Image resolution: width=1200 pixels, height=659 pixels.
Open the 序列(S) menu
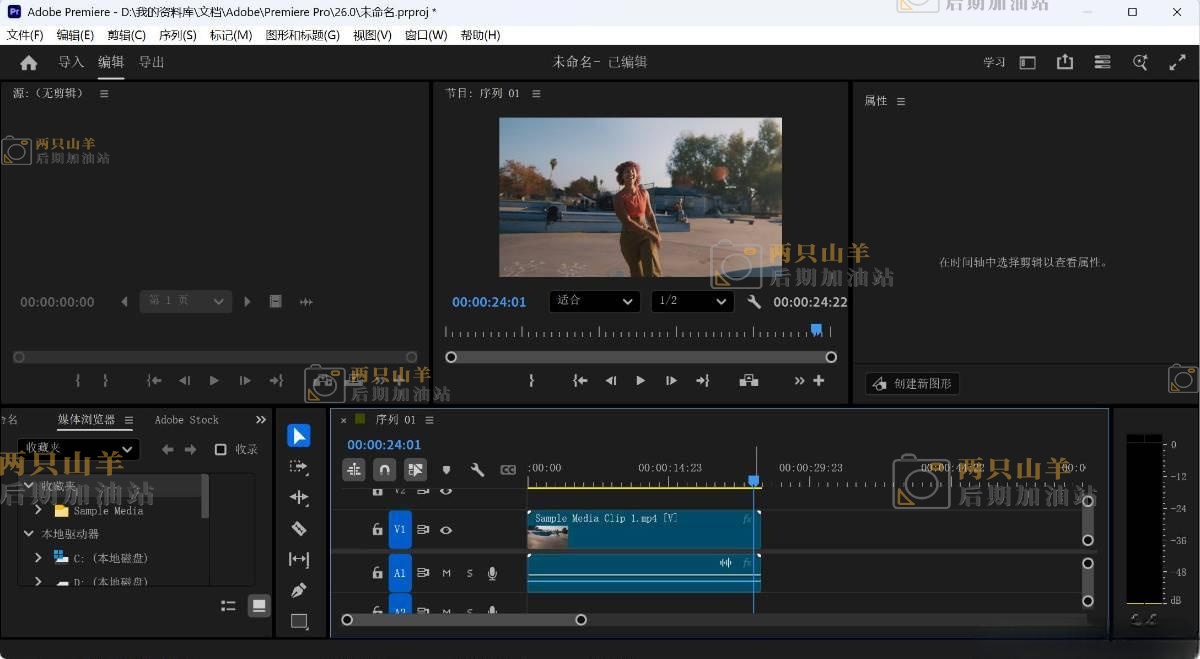pyautogui.click(x=178, y=35)
